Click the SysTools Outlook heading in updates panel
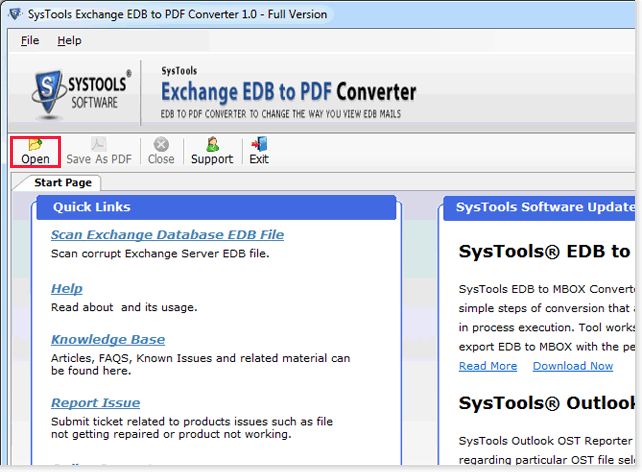 point(544,403)
